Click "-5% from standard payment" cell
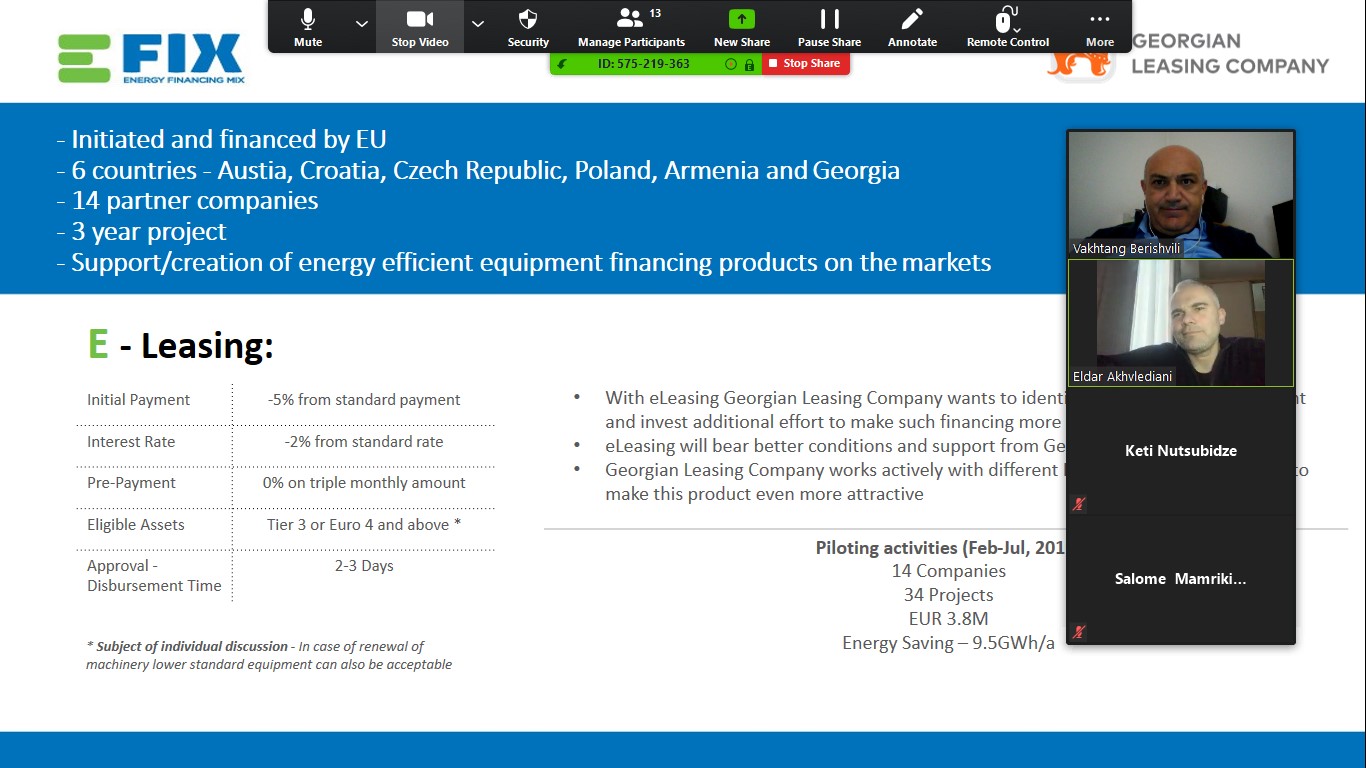 click(364, 399)
